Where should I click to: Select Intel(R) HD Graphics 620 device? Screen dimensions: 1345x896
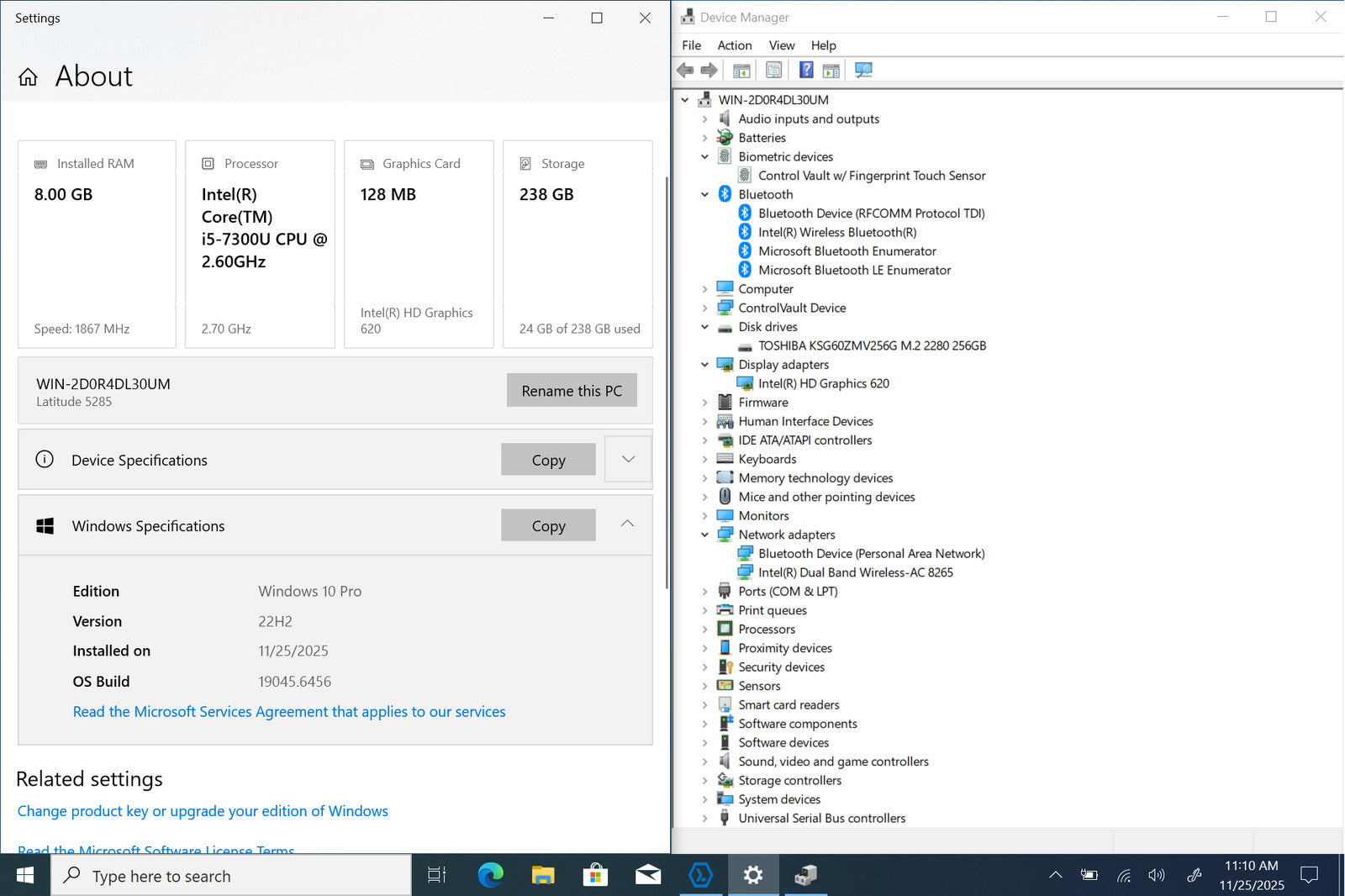(x=823, y=383)
